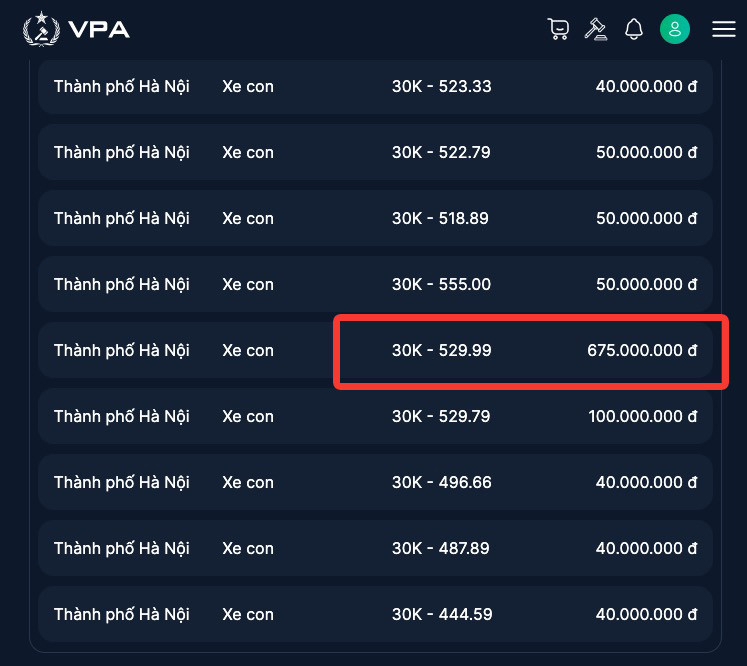
Task: Open the 30K - 529.79 plate row
Action: pos(441,416)
